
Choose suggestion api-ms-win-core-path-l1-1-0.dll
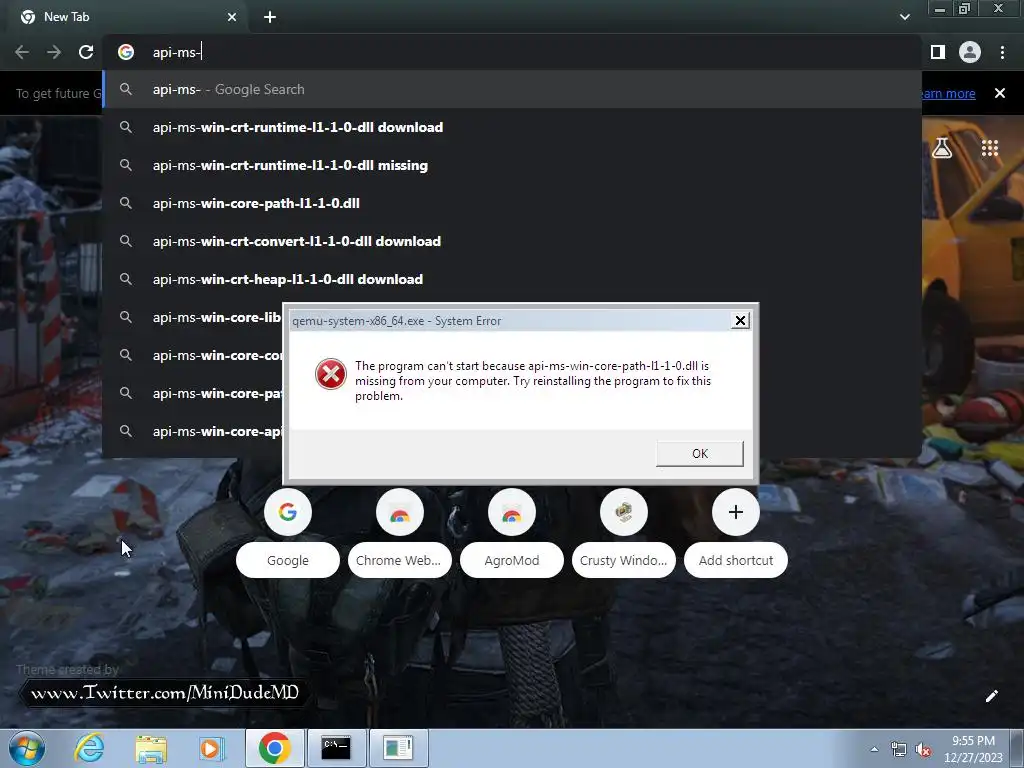pyautogui.click(x=512, y=203)
